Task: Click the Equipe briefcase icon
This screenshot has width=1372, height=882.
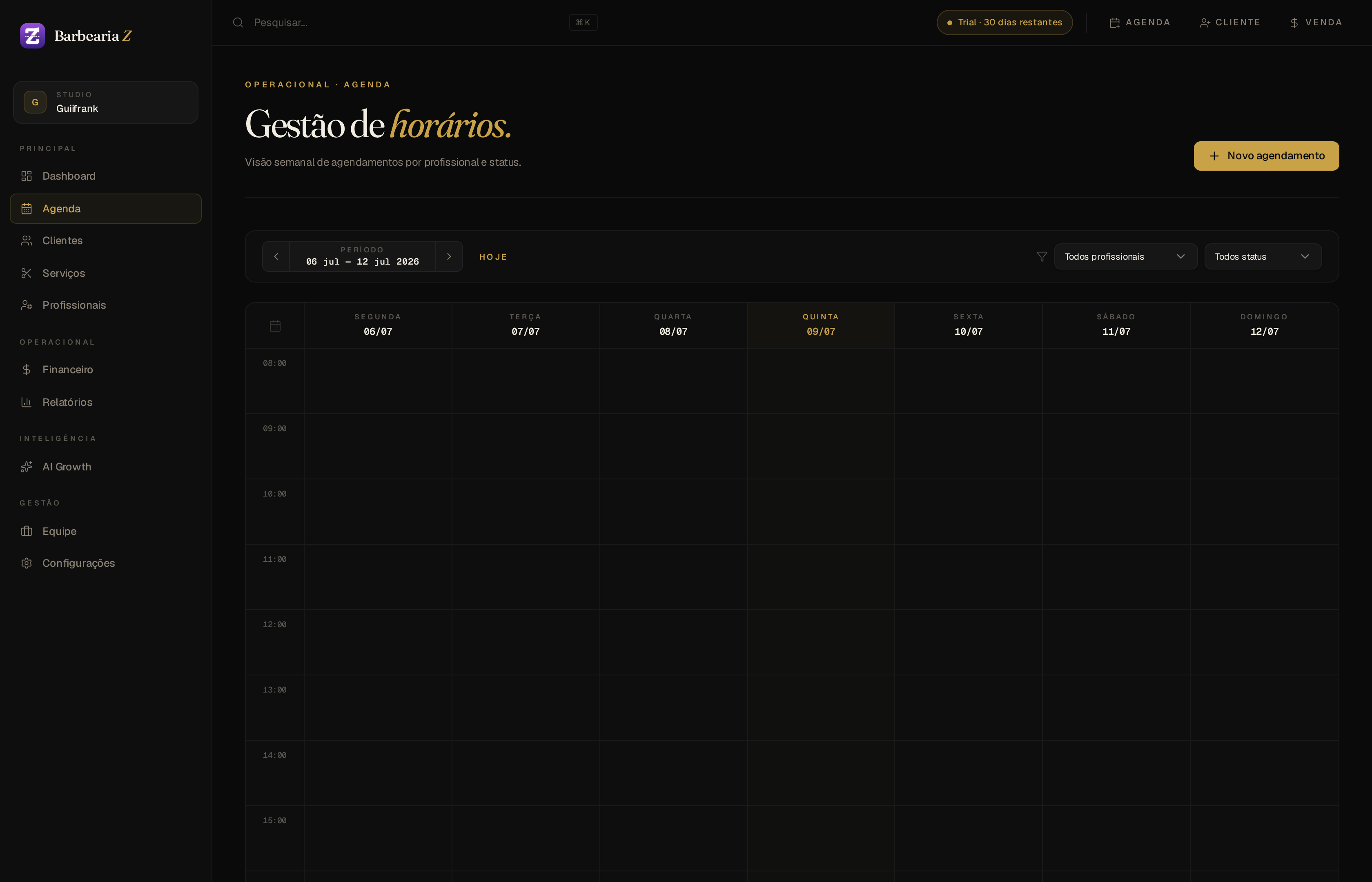Action: pos(27,531)
